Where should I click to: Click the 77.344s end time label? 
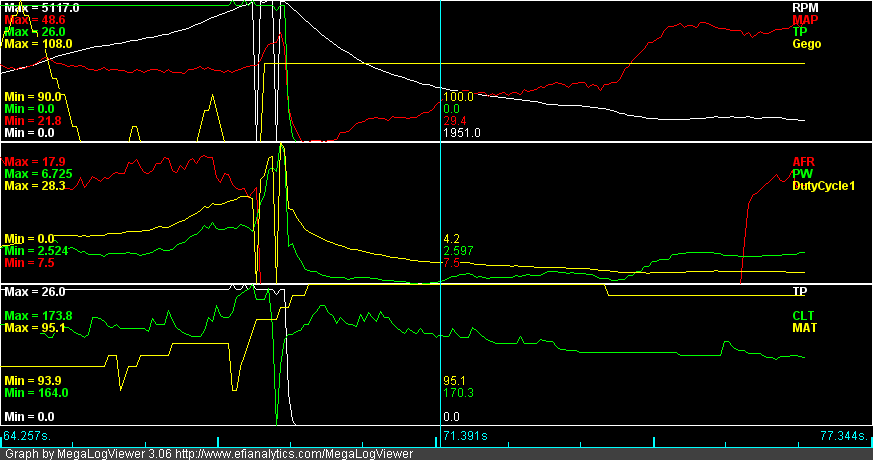[x=844, y=436]
